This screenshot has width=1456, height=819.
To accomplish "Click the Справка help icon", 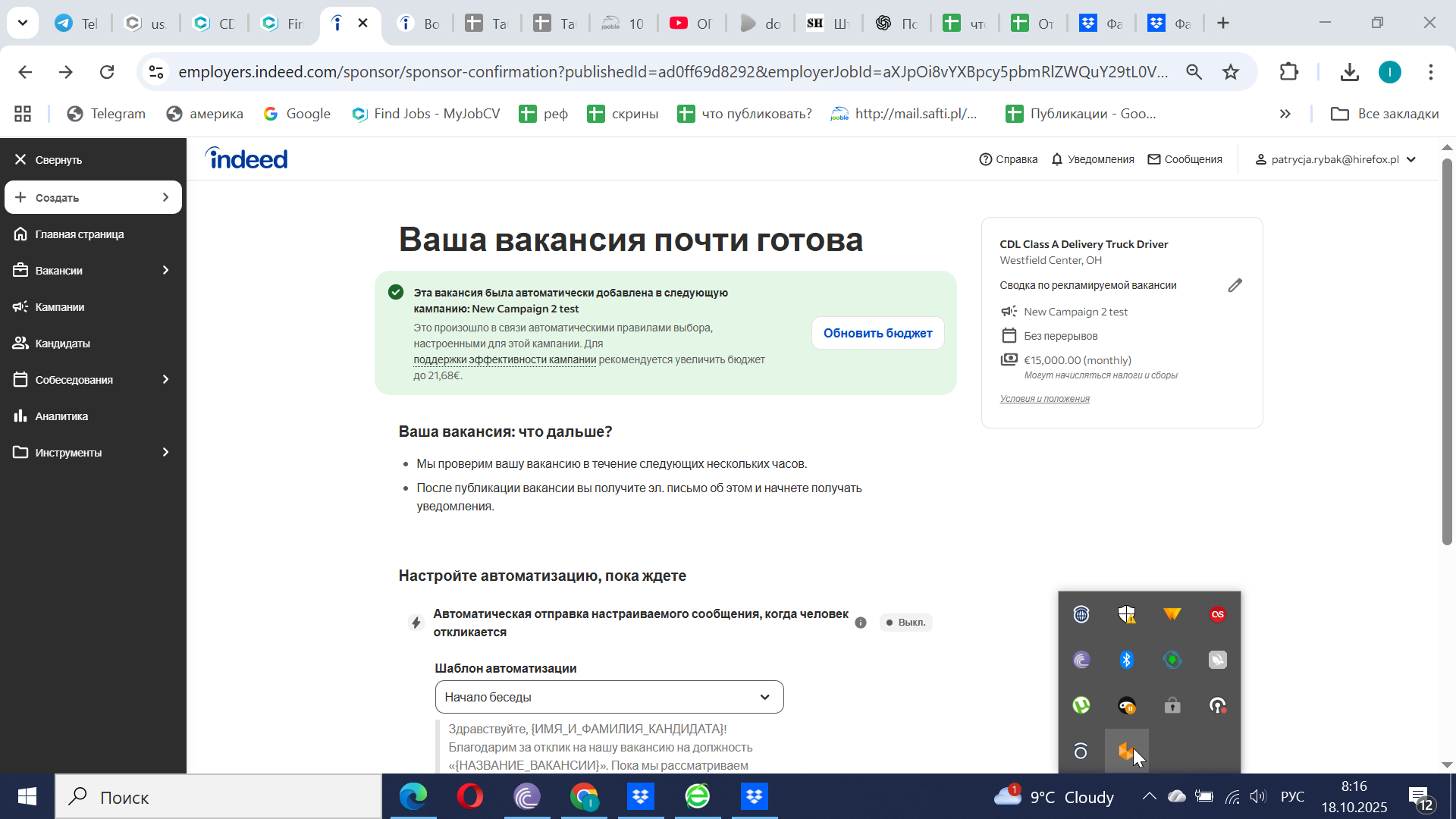I will tap(986, 159).
